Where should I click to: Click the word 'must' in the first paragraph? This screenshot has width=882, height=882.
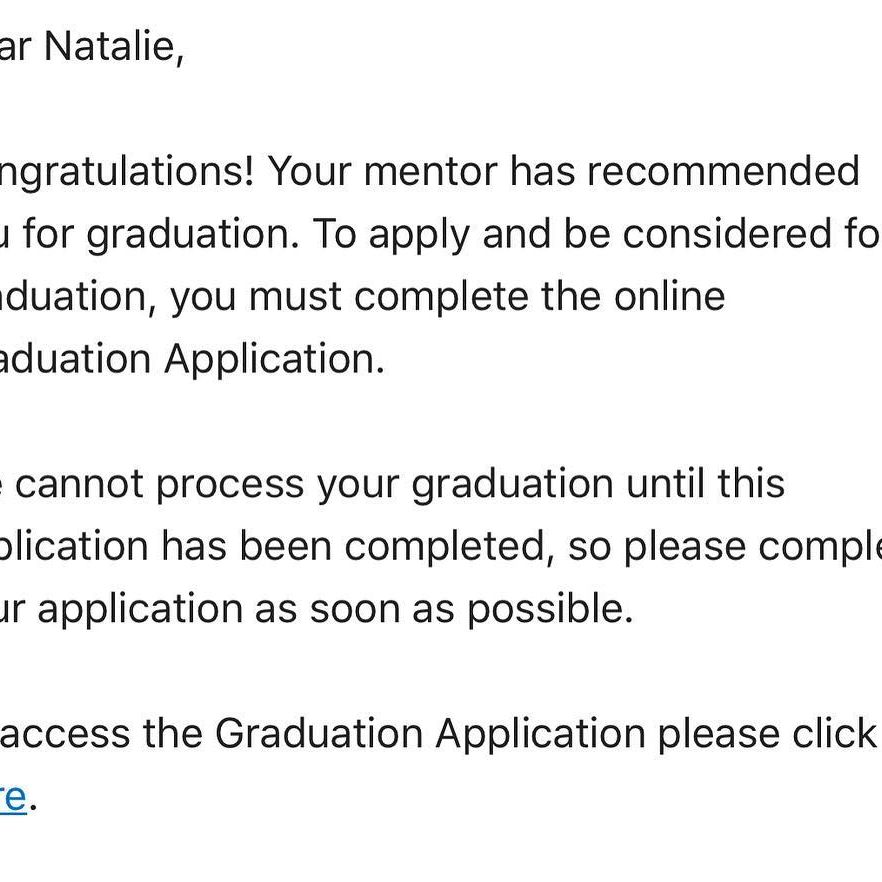pyautogui.click(x=295, y=296)
